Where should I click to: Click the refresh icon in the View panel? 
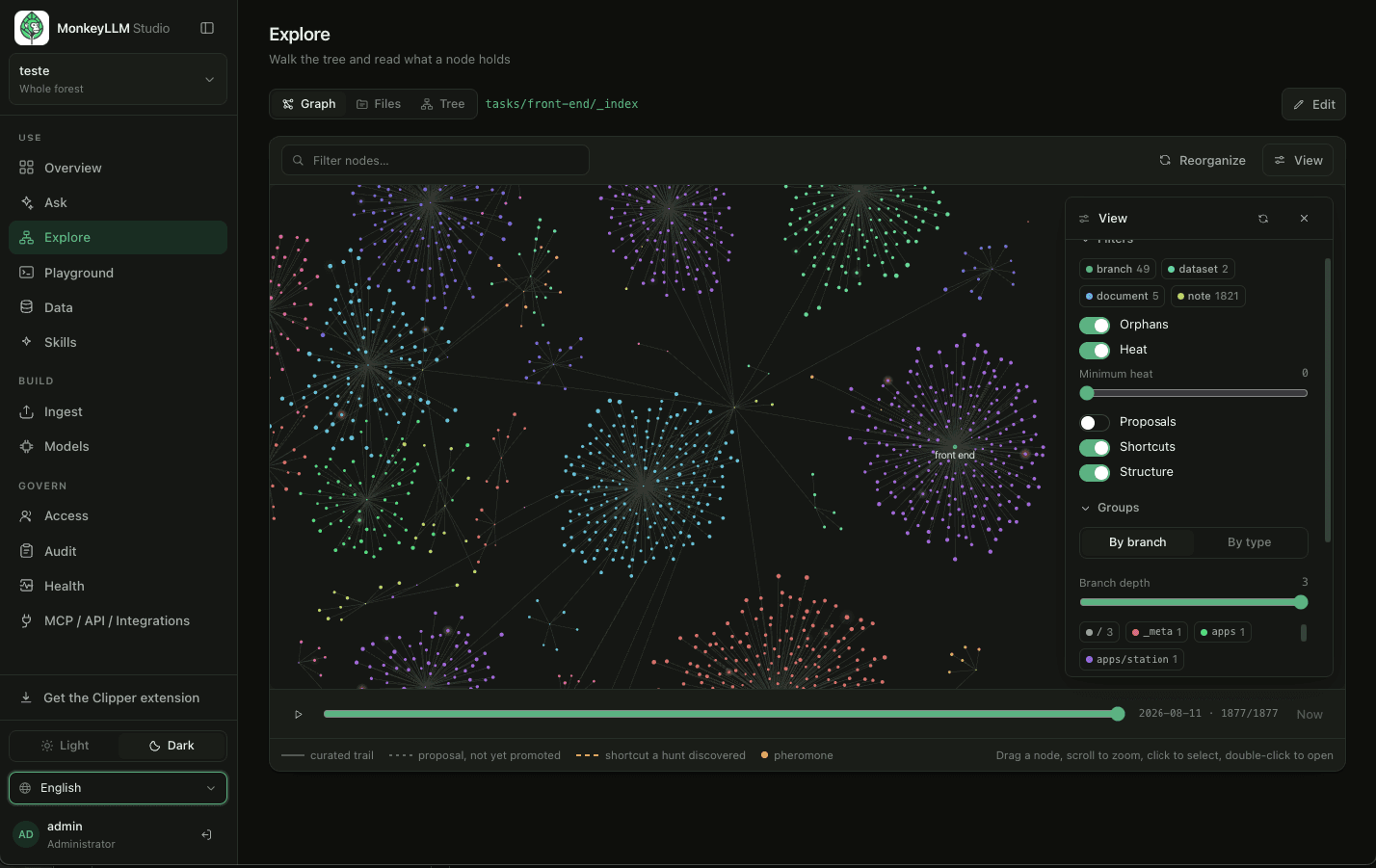click(1263, 219)
